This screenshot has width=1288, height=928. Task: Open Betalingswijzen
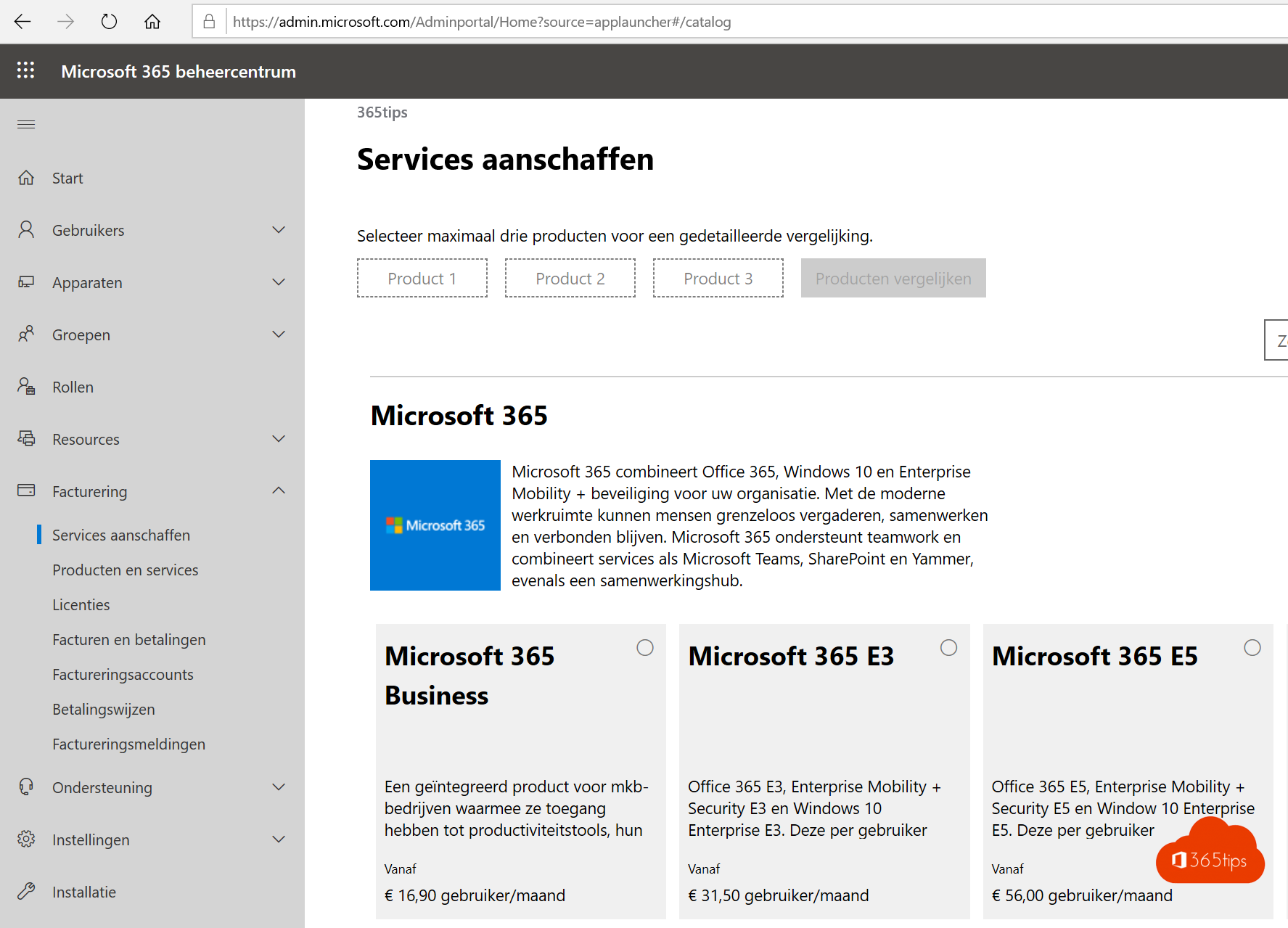tap(104, 710)
